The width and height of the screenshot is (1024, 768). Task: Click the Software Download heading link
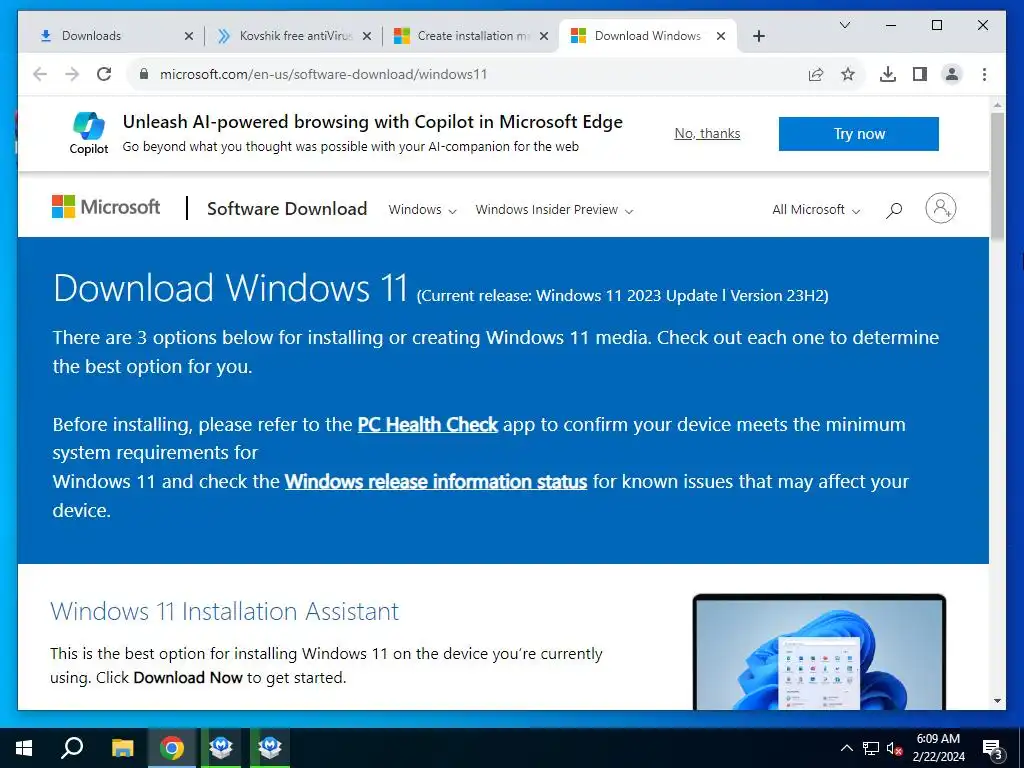(x=287, y=208)
